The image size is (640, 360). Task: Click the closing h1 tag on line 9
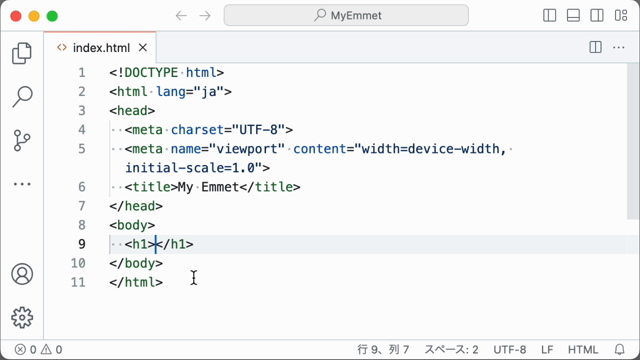[x=175, y=244]
